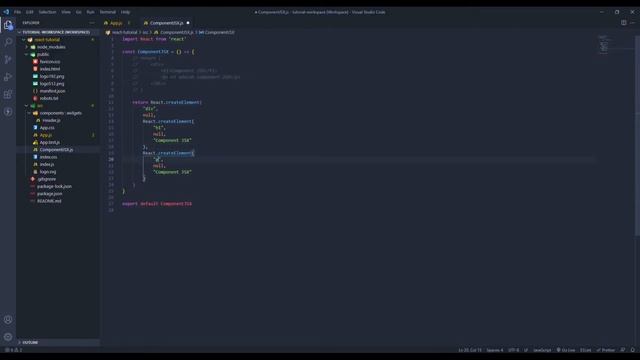Screen dimensions: 640x360
Task: Click the unsaved dot on ComponentJSX.js tab
Action: [188, 23]
